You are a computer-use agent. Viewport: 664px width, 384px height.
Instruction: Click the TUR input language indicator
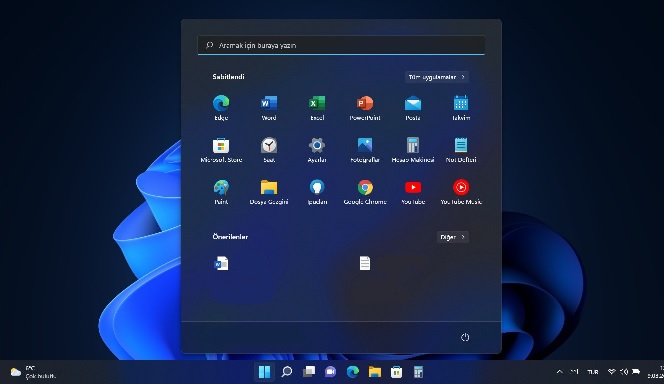point(593,372)
